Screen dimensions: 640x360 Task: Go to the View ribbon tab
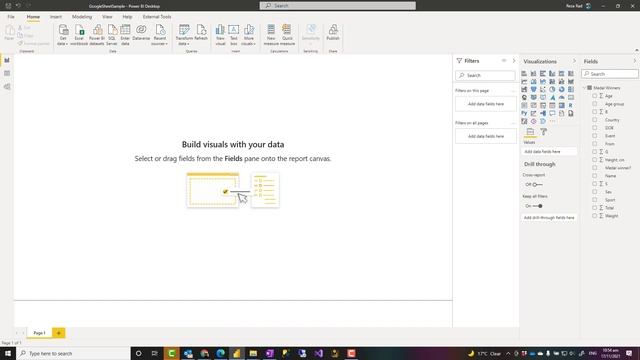tap(107, 17)
